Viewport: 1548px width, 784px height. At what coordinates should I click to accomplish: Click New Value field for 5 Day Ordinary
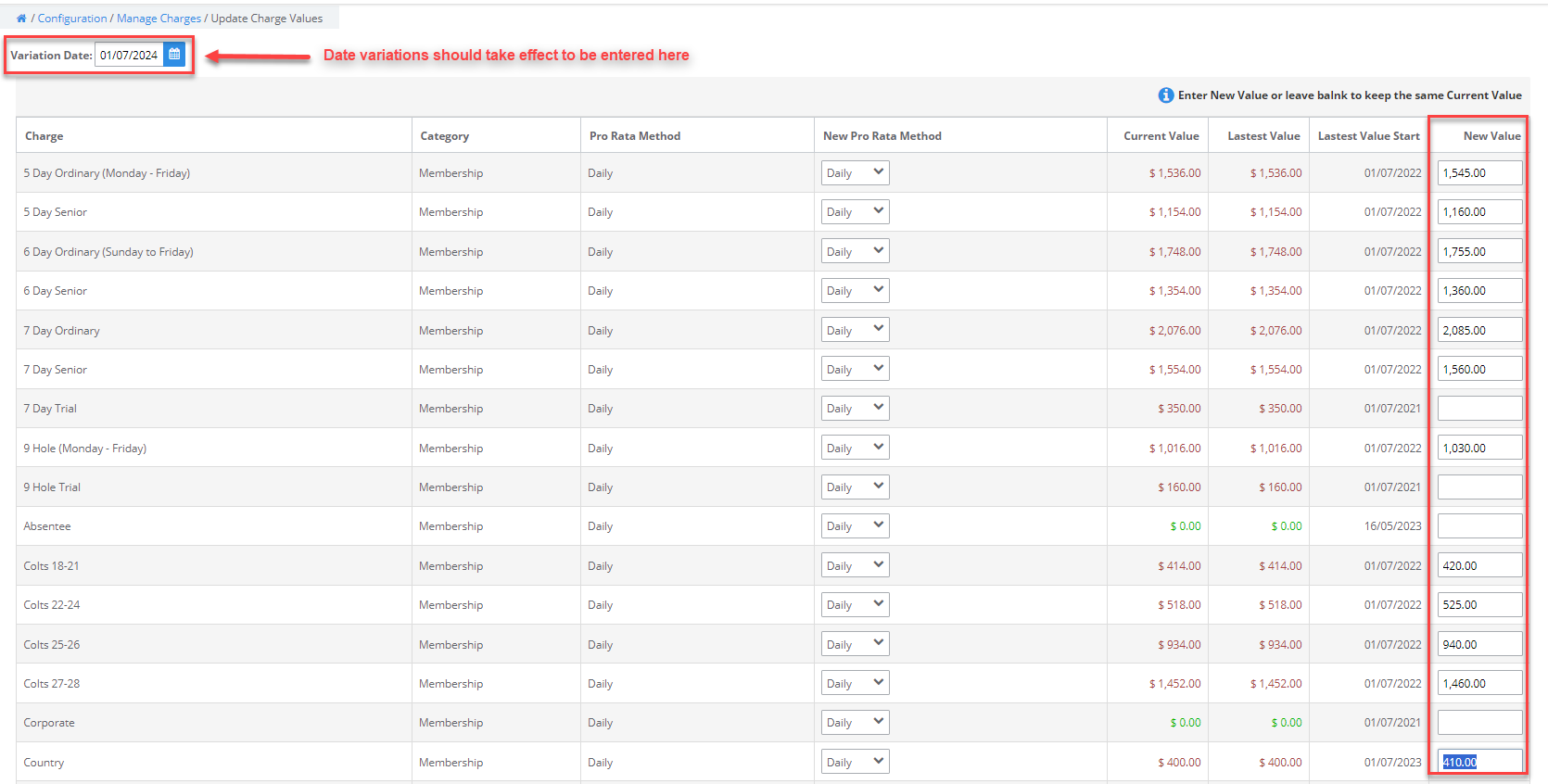(1479, 173)
